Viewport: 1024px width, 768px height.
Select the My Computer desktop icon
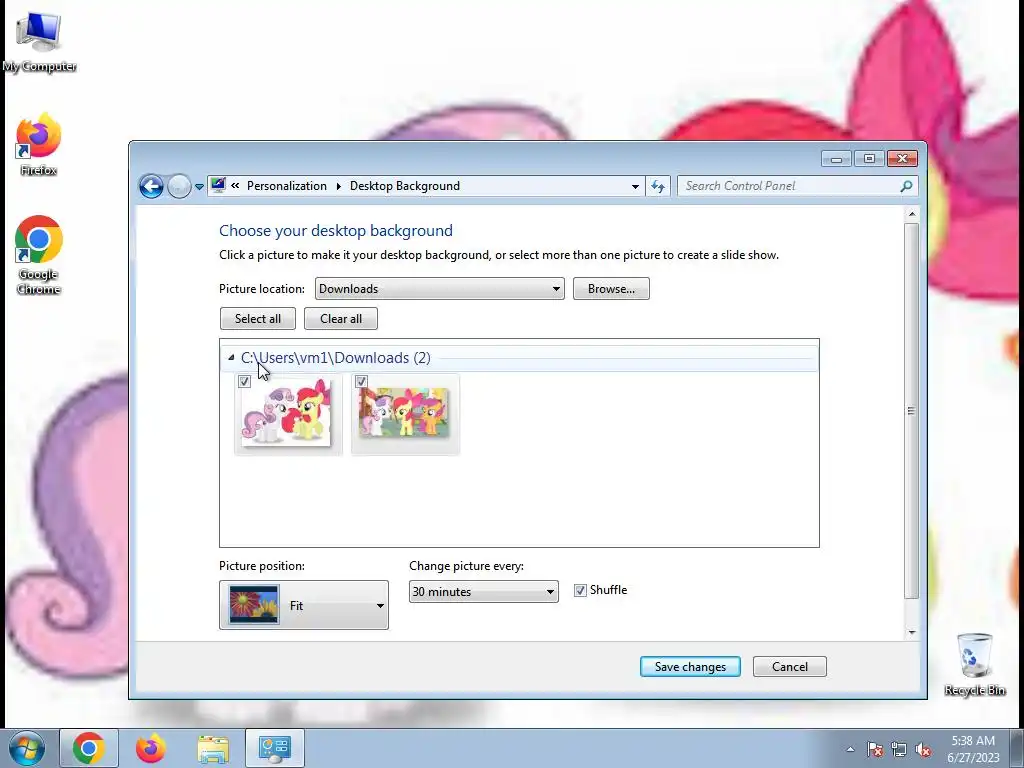click(39, 42)
